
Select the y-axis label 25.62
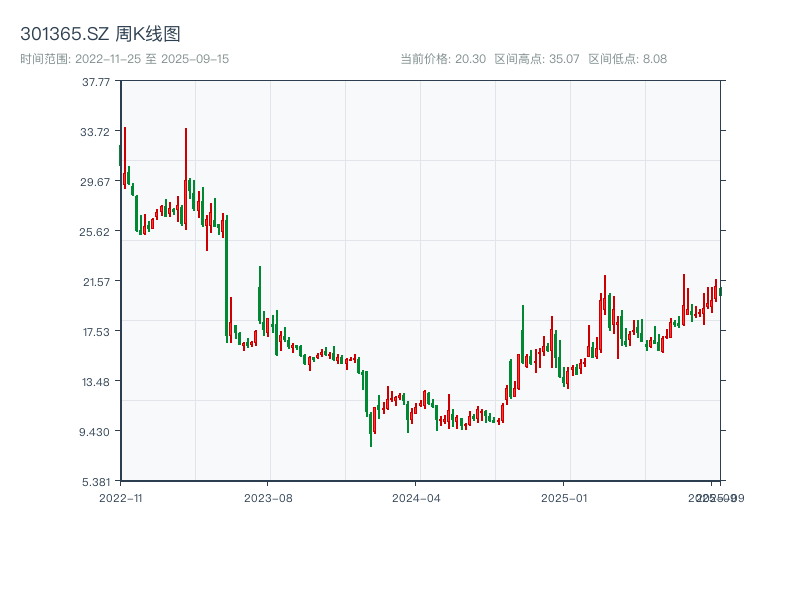pyautogui.click(x=94, y=232)
